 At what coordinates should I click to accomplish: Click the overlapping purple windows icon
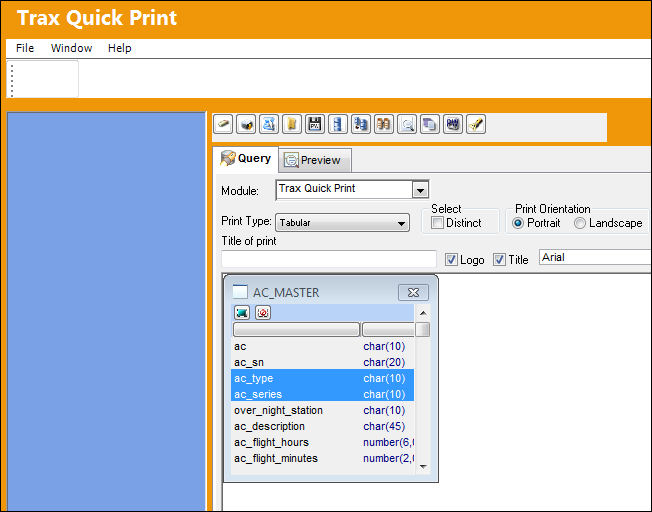429,124
